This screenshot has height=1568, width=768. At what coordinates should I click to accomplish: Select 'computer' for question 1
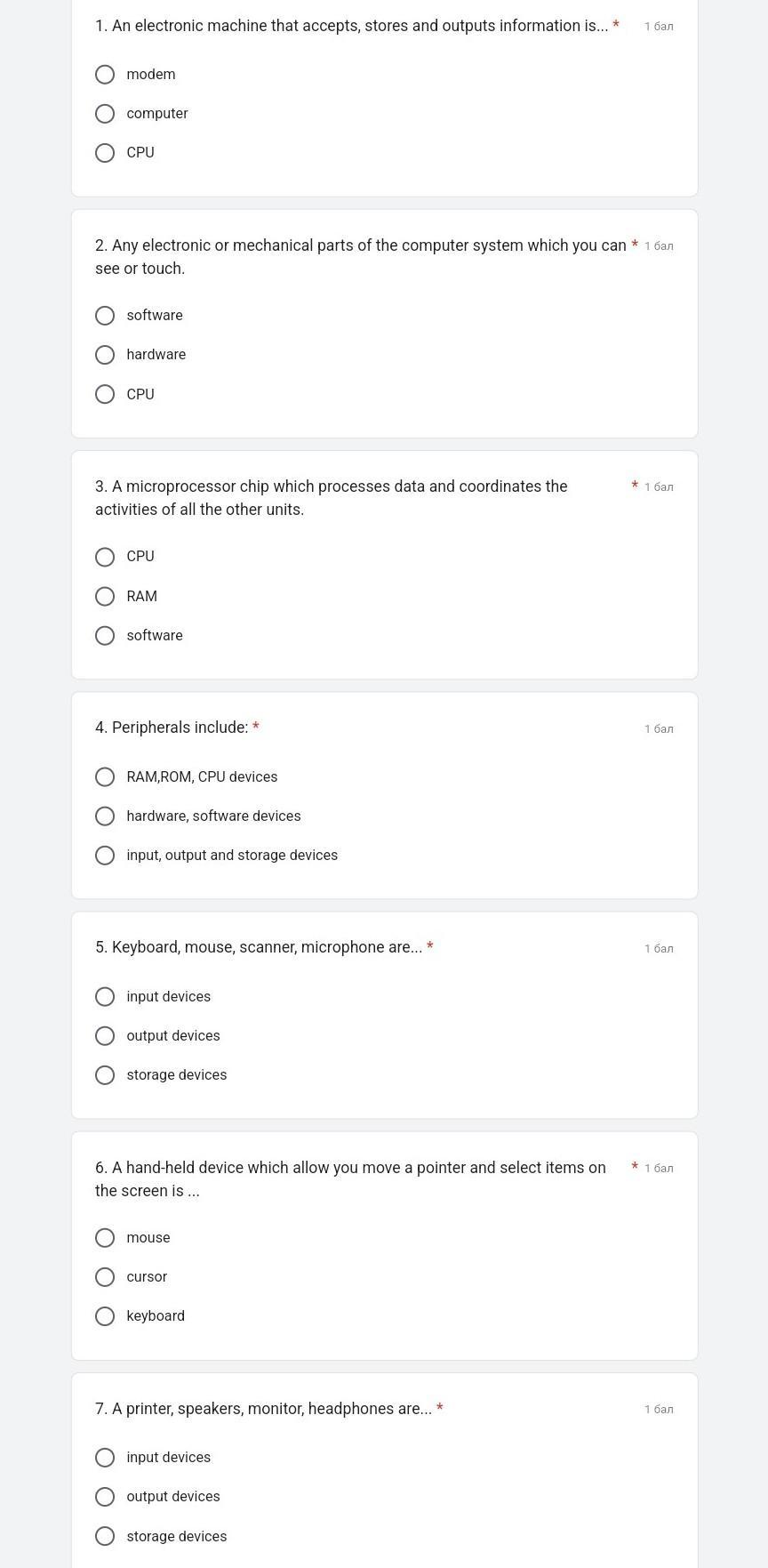(x=105, y=114)
